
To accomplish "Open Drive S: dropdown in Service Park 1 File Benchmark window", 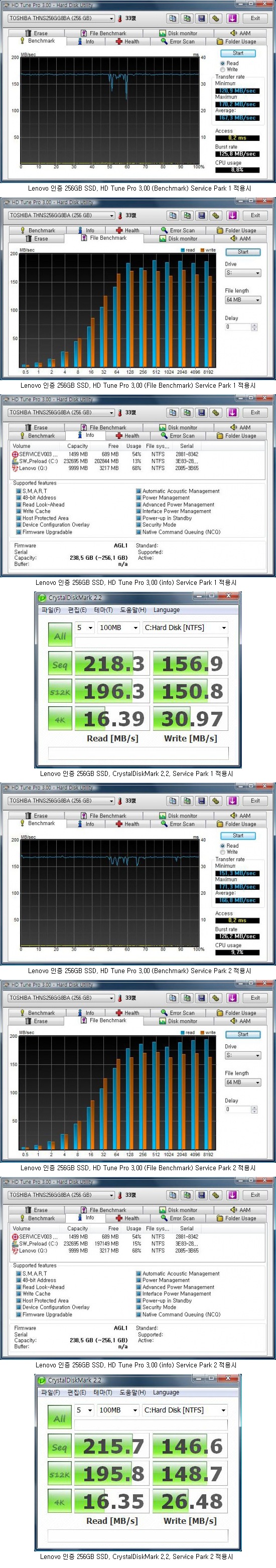I will tap(243, 273).
